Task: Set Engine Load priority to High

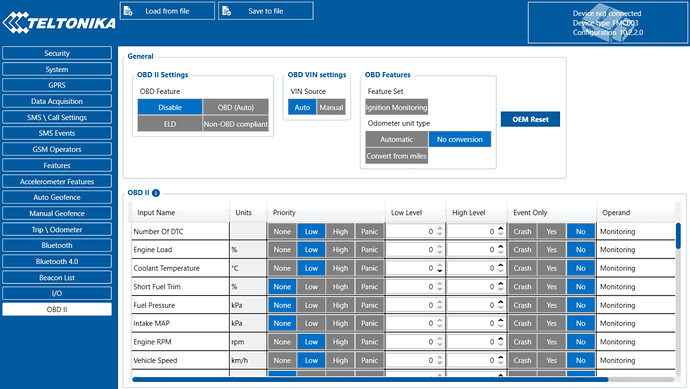Action: pyautogui.click(x=340, y=250)
